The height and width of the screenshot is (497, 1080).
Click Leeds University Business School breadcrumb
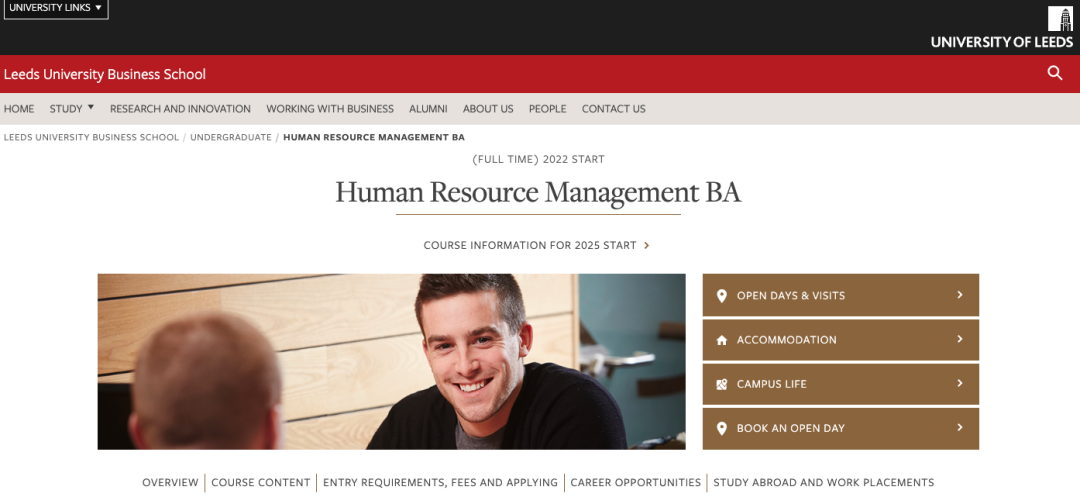click(91, 137)
